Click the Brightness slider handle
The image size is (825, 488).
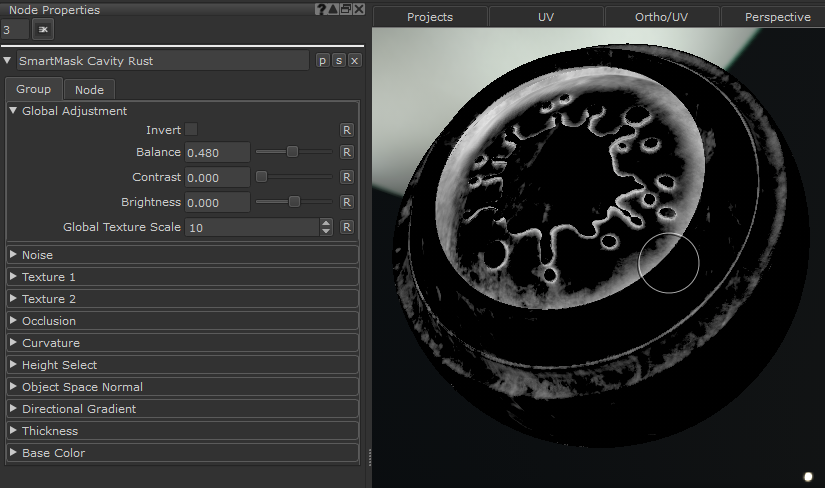[x=294, y=202]
